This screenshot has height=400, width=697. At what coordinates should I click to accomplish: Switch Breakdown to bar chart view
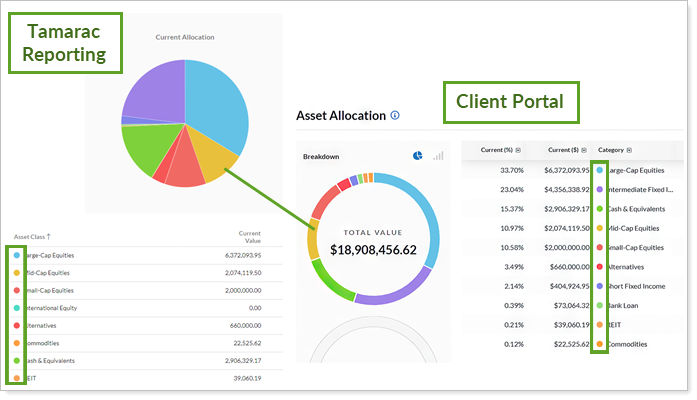(x=438, y=156)
